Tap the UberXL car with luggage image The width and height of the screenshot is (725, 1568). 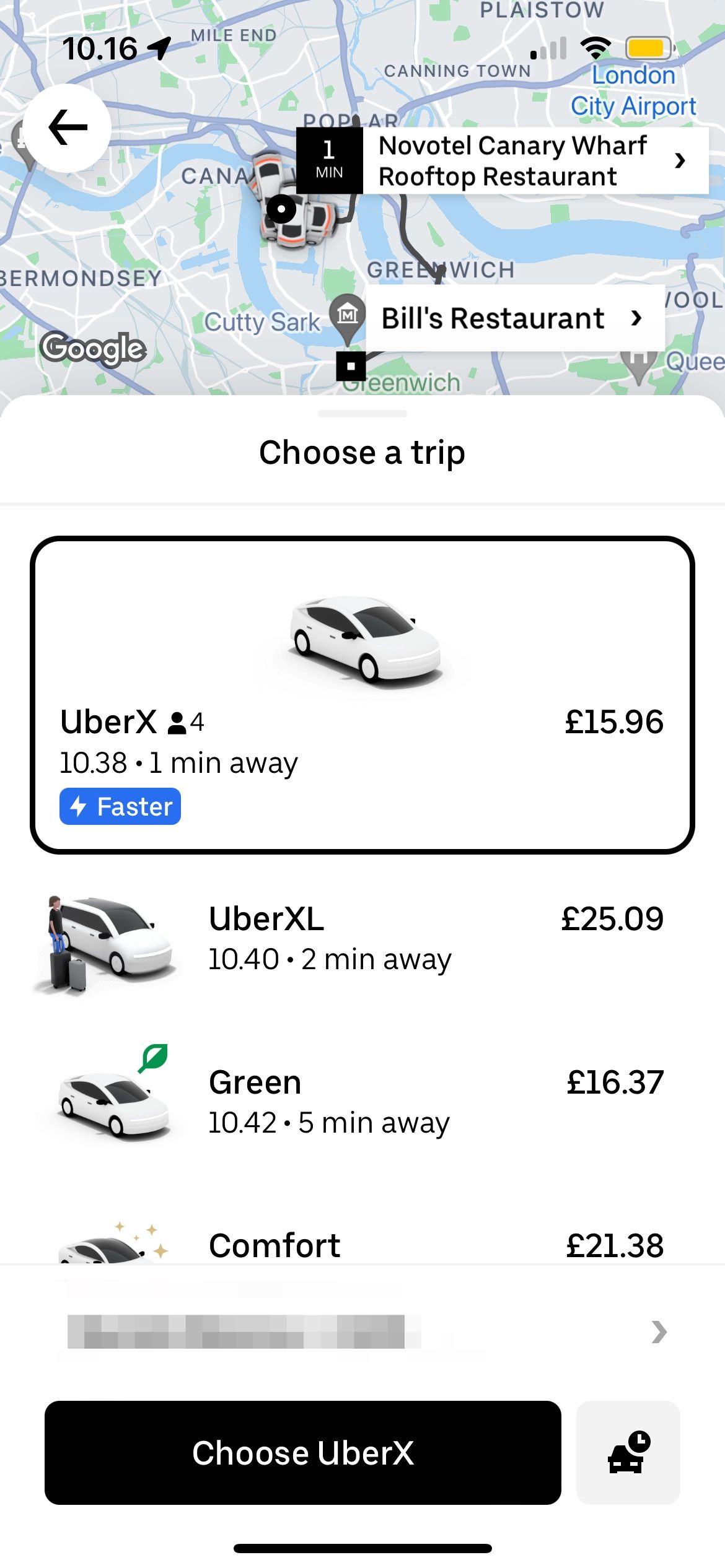105,943
